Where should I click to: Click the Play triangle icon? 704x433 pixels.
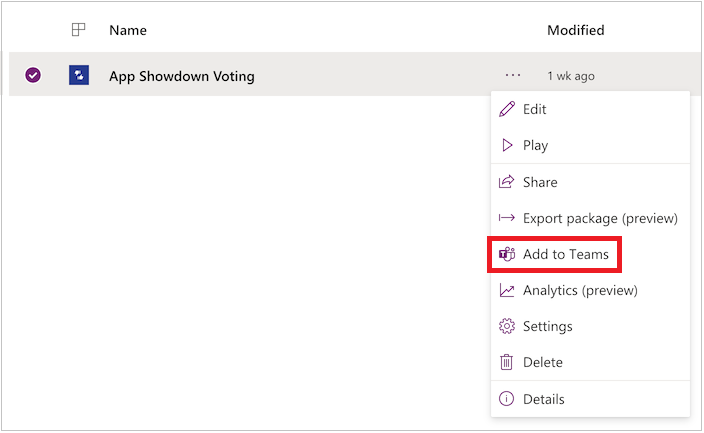pos(506,145)
